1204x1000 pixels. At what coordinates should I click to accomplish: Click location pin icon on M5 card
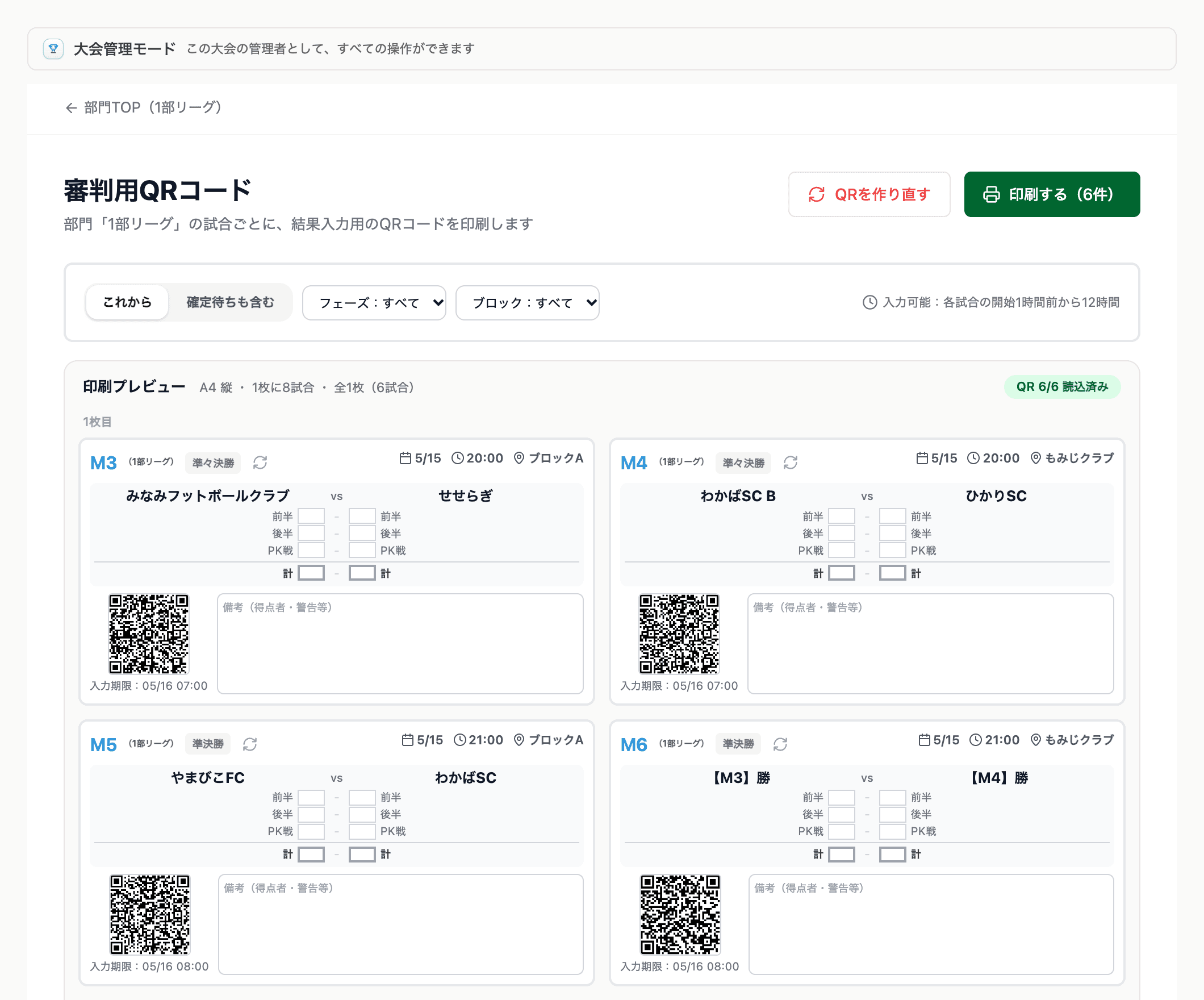click(519, 740)
